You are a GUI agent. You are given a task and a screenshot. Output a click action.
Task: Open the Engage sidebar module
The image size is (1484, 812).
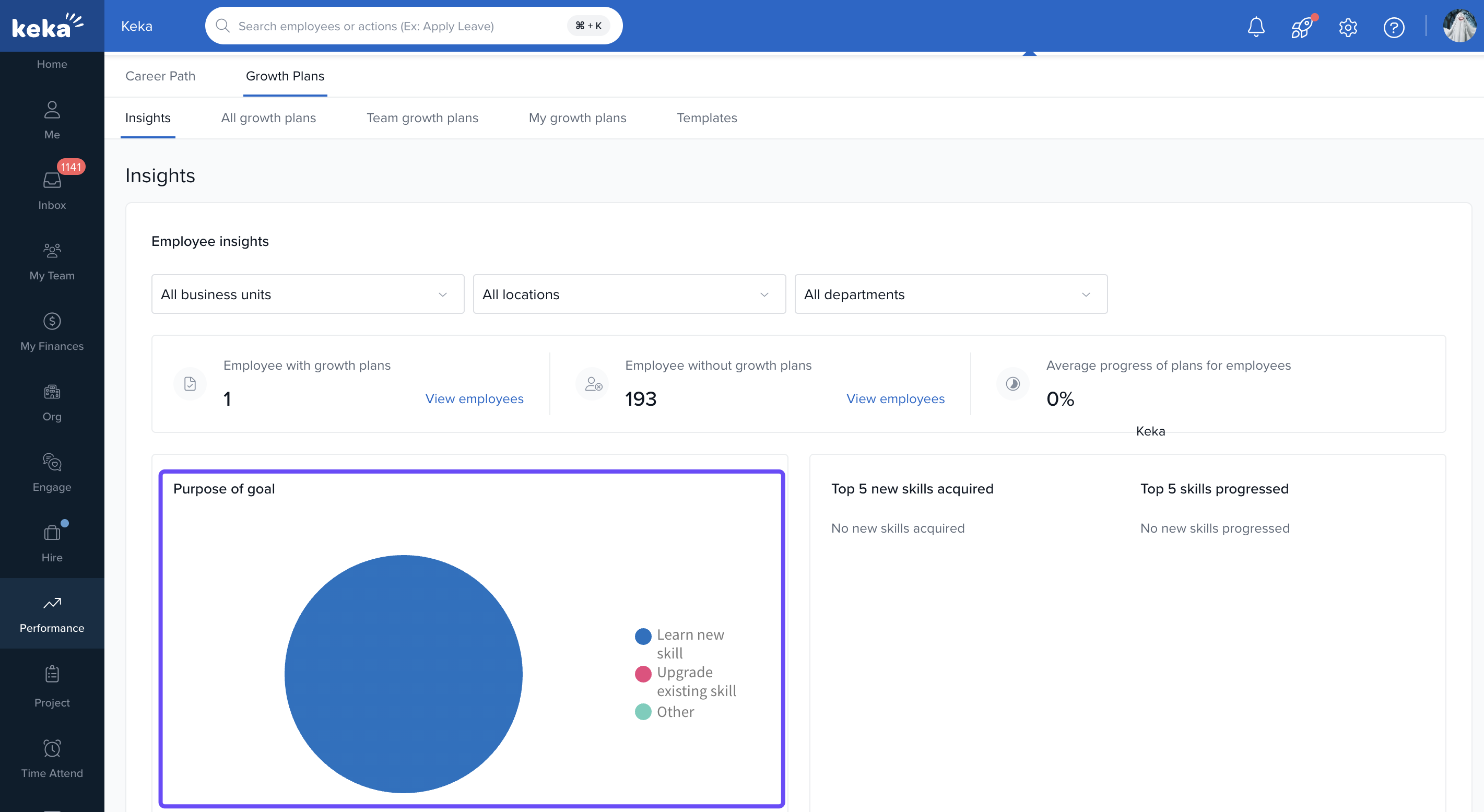coord(52,473)
